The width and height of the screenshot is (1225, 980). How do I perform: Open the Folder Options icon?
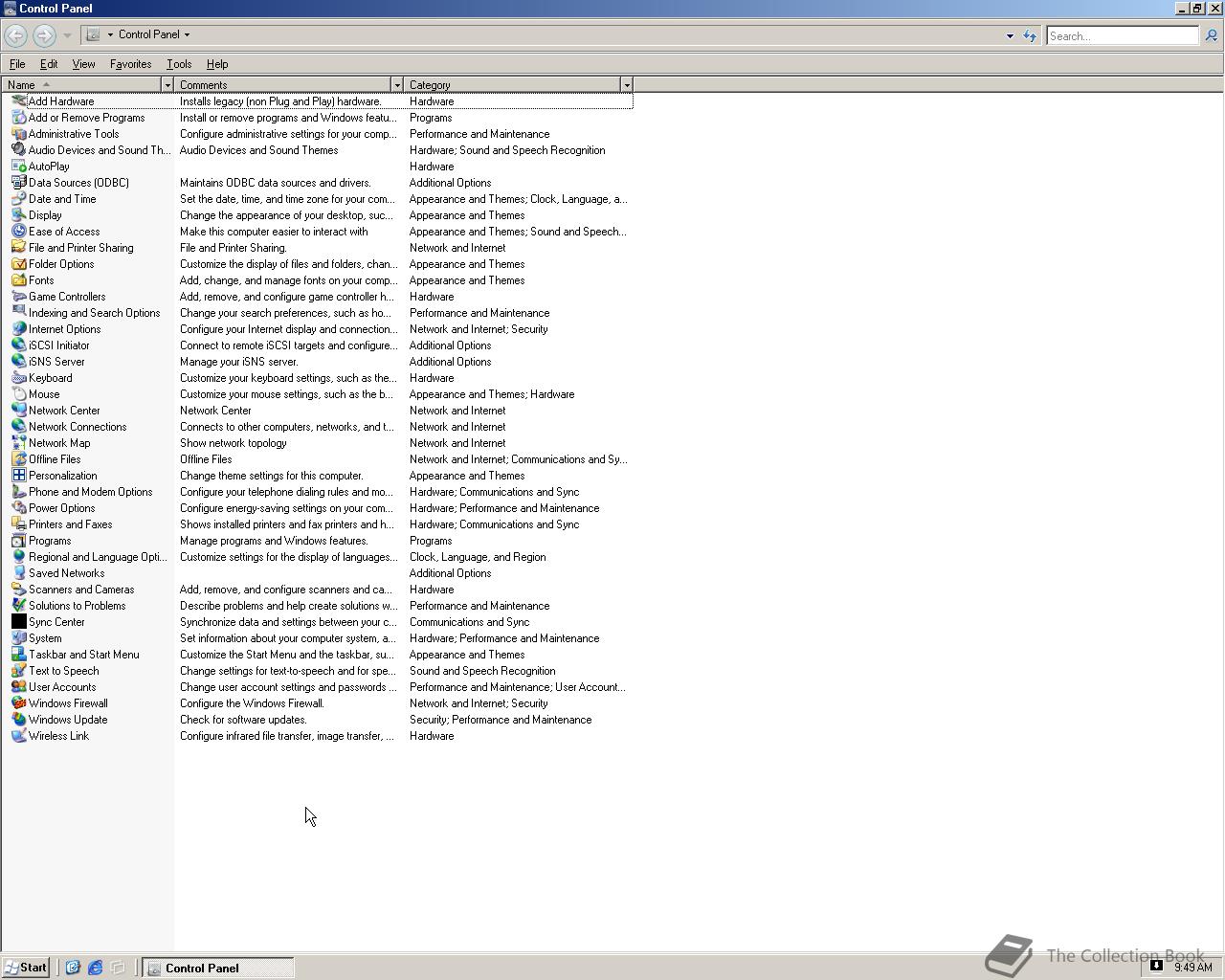coord(18,264)
